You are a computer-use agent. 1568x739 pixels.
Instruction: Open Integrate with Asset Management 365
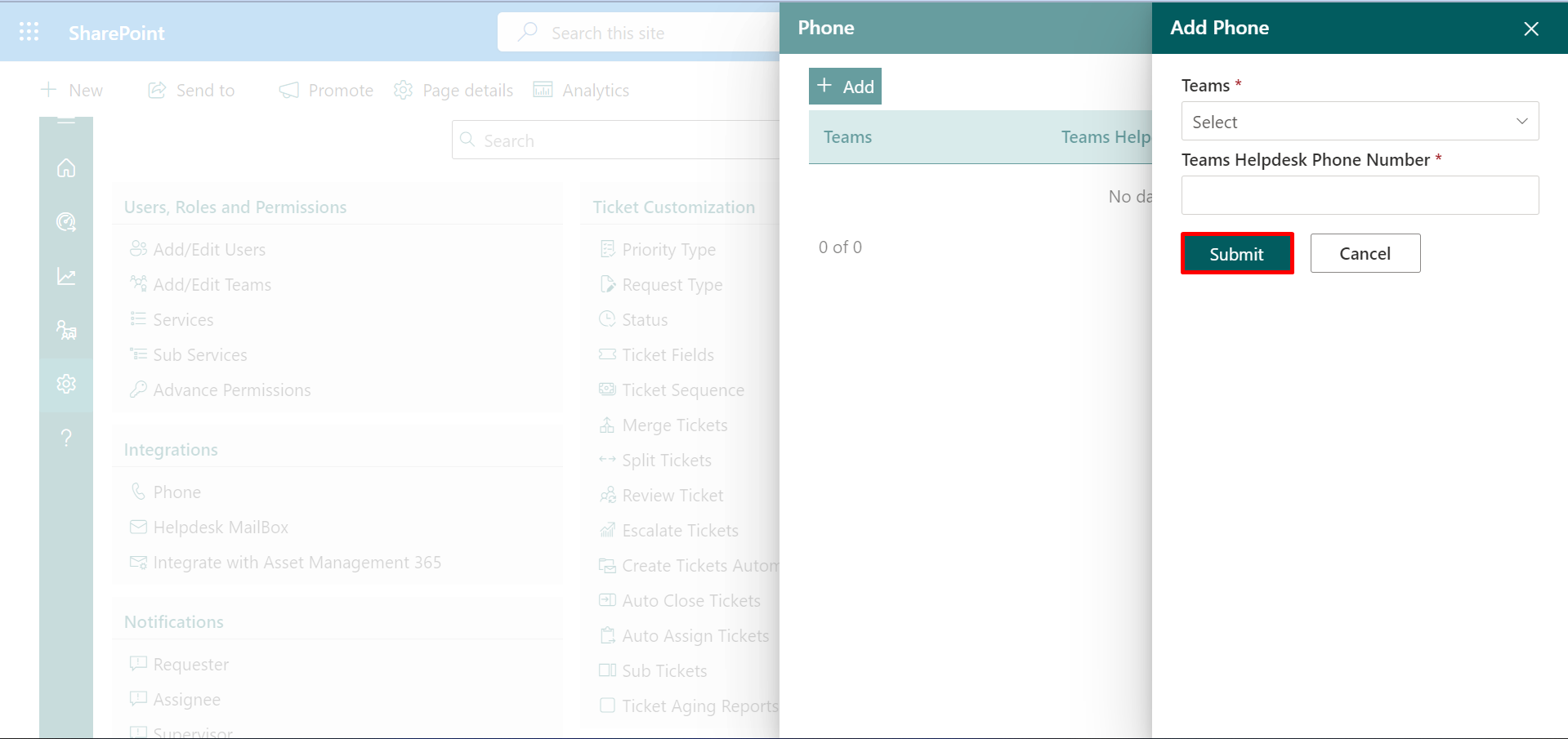tap(297, 562)
